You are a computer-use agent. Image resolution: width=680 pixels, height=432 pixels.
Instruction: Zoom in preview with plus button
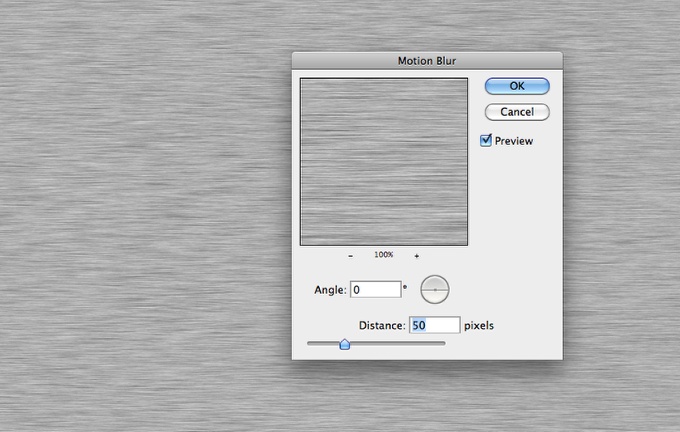click(416, 256)
